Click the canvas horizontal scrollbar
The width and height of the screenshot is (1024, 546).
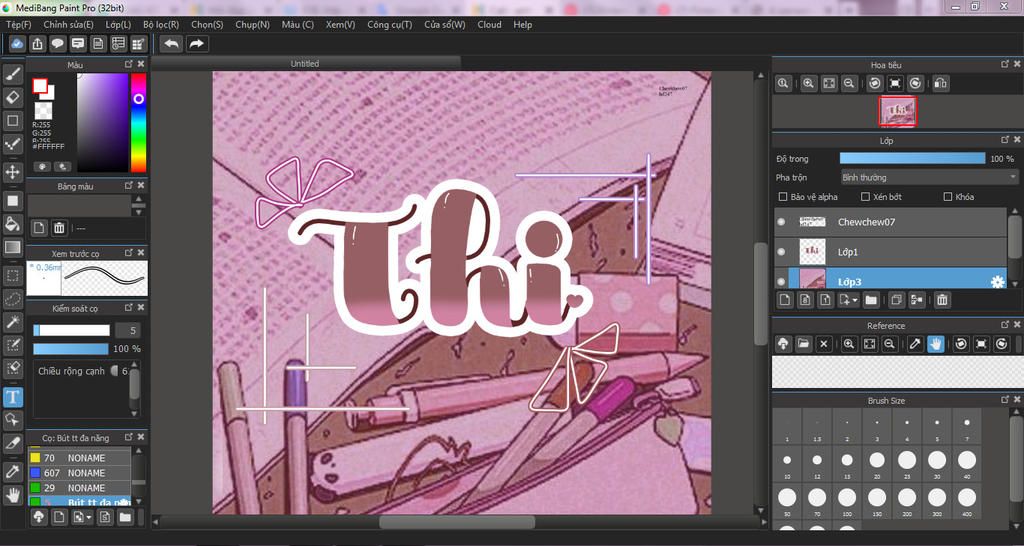point(456,522)
